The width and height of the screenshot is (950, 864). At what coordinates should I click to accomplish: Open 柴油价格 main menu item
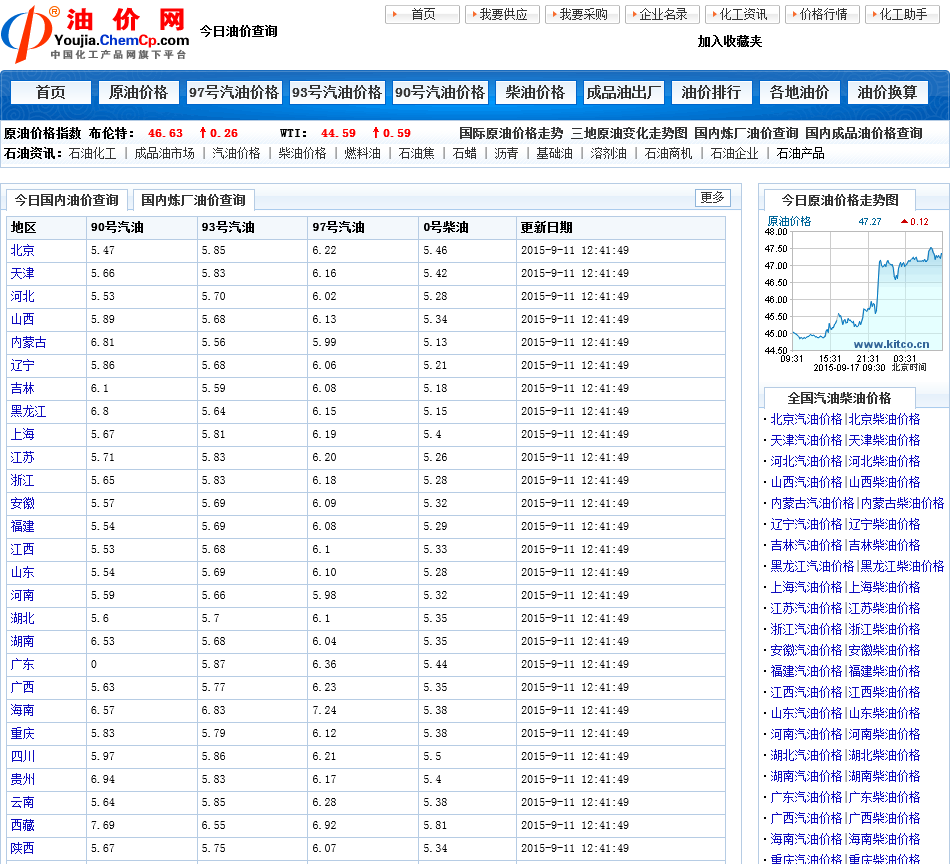coord(535,92)
